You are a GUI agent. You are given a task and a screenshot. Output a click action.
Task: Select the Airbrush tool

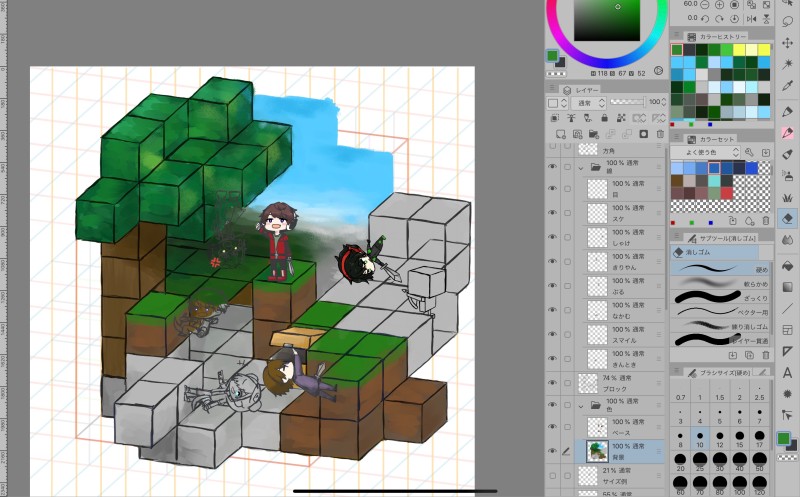pyautogui.click(x=787, y=176)
